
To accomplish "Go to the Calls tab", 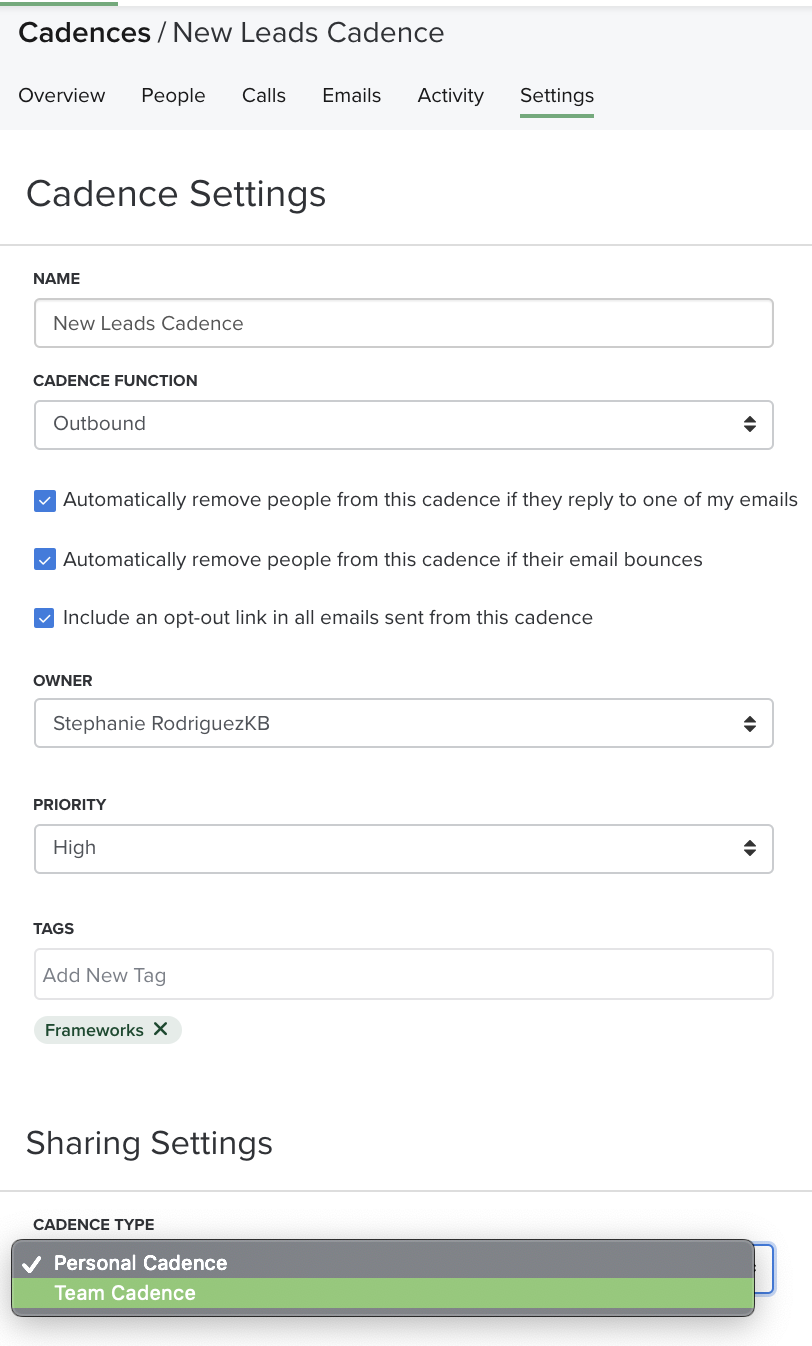I will [x=264, y=96].
